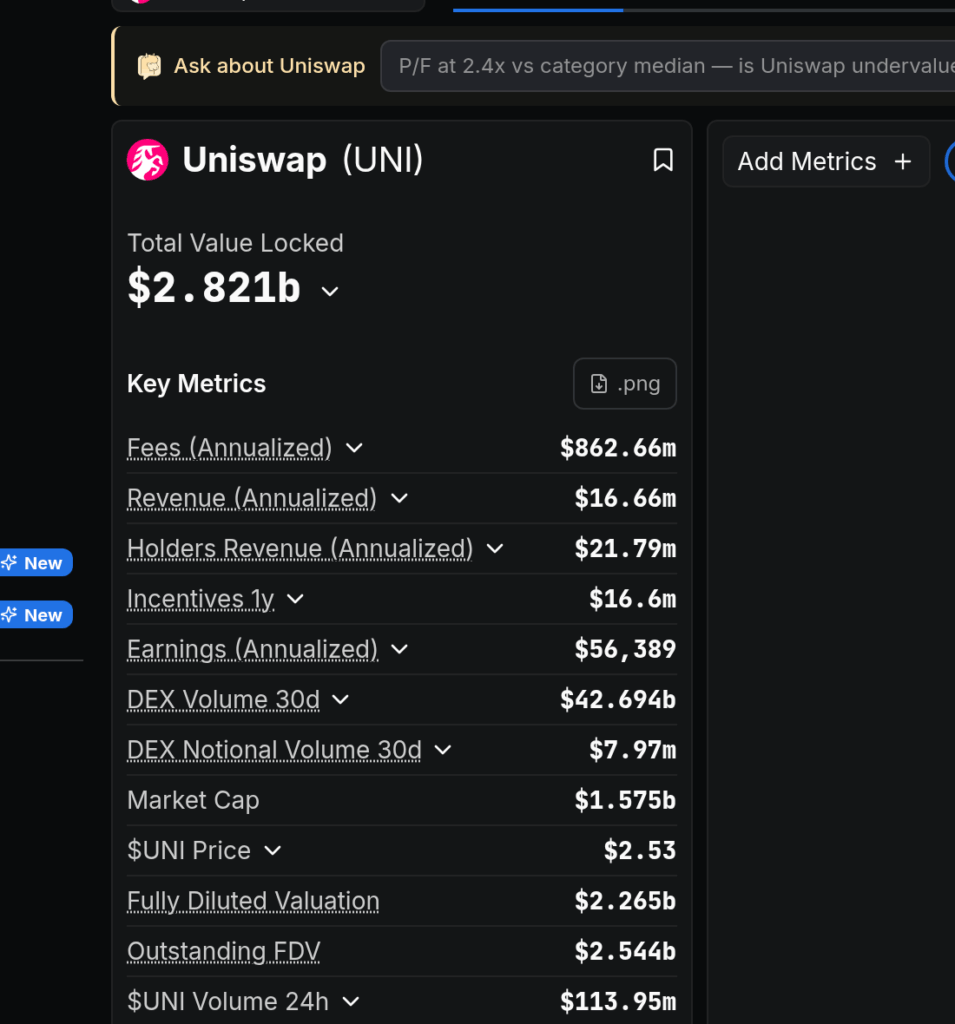Click the Earnings (Annualized) label

[x=252, y=649]
